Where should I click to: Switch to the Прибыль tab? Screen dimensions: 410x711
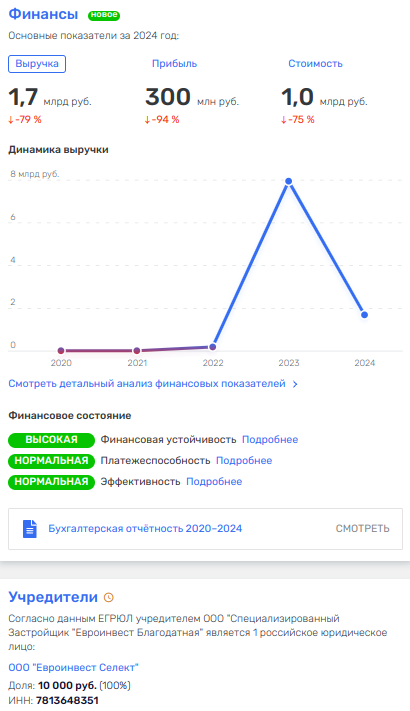click(174, 64)
